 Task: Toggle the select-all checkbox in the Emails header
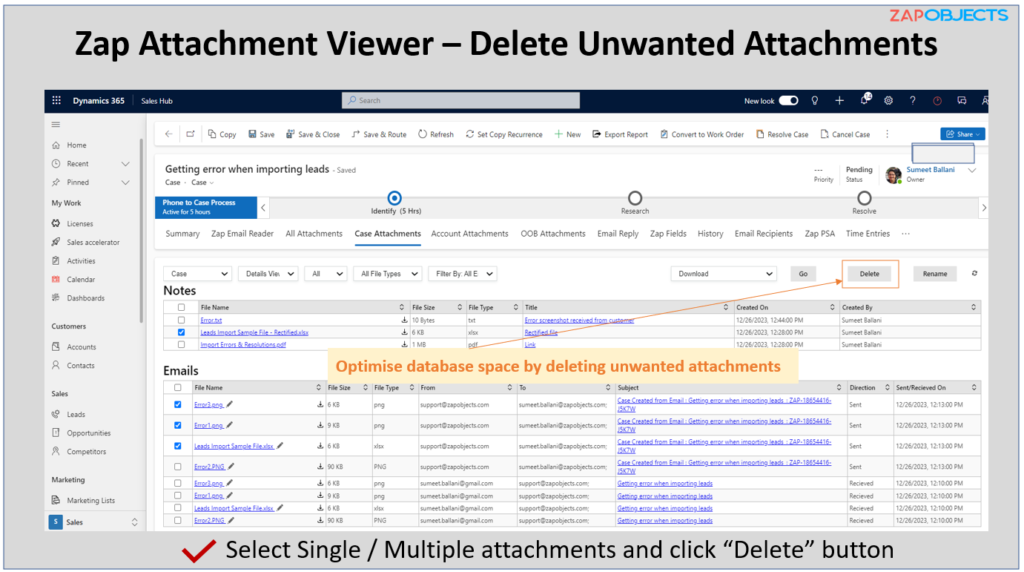[x=178, y=388]
